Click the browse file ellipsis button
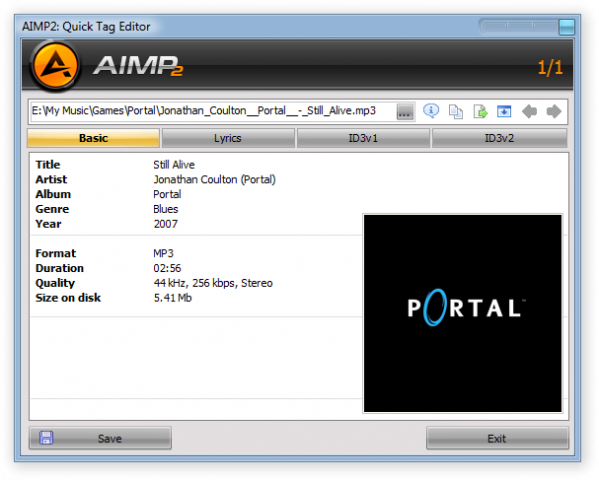This screenshot has width=599, height=480. point(405,112)
